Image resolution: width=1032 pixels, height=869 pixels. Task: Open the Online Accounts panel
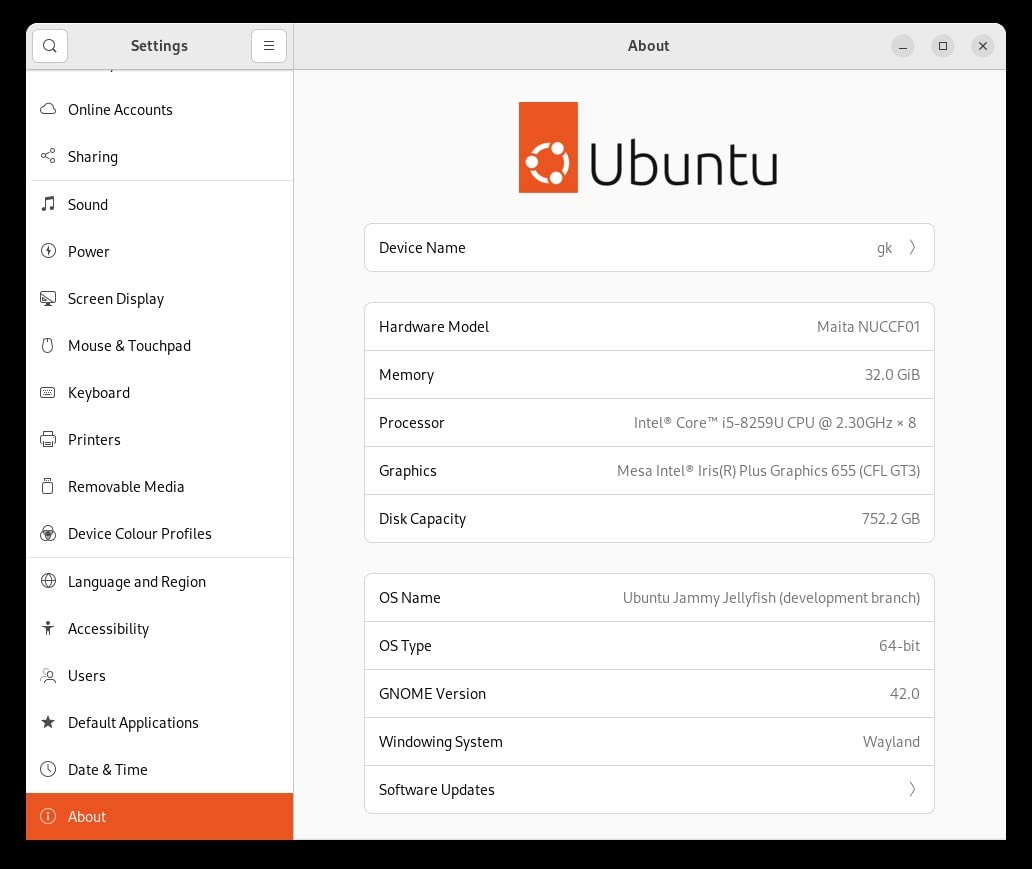coord(159,109)
